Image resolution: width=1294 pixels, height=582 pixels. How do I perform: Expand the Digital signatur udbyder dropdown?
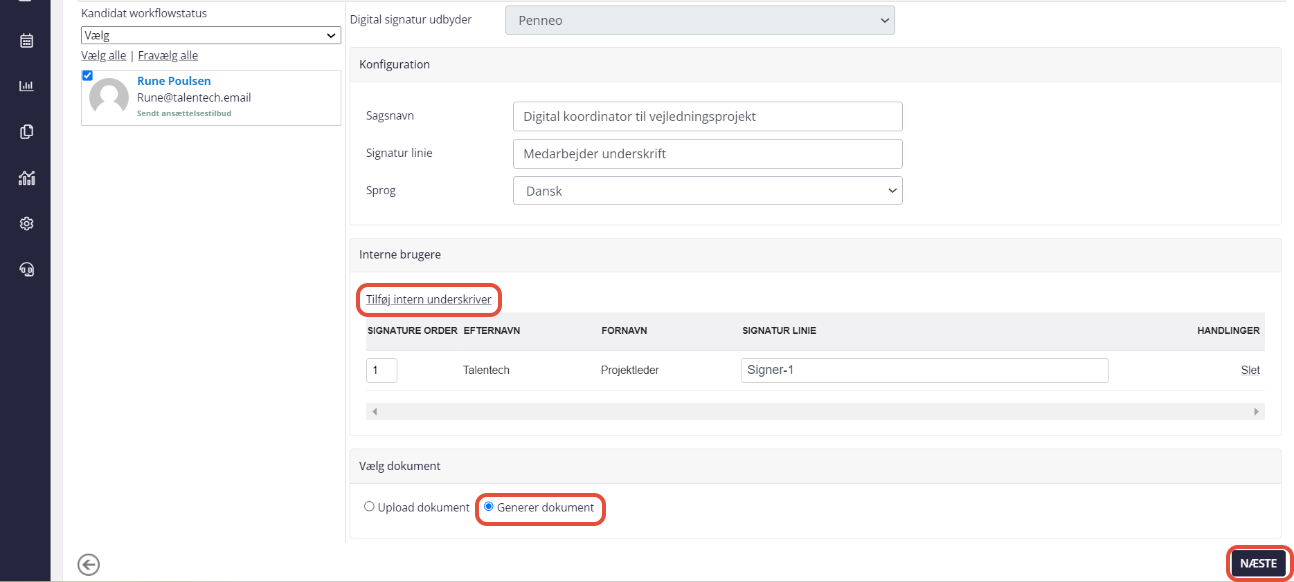tap(699, 20)
